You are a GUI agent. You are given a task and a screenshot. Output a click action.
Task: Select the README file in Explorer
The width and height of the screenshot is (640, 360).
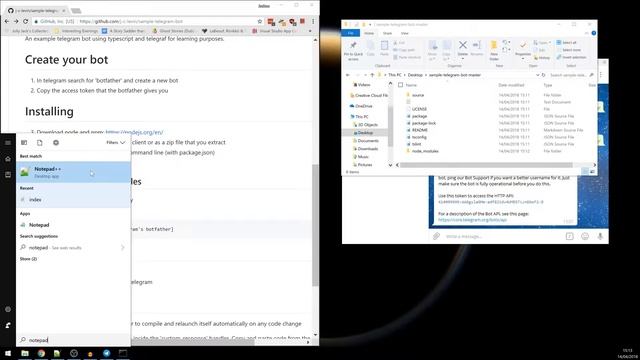coord(419,130)
